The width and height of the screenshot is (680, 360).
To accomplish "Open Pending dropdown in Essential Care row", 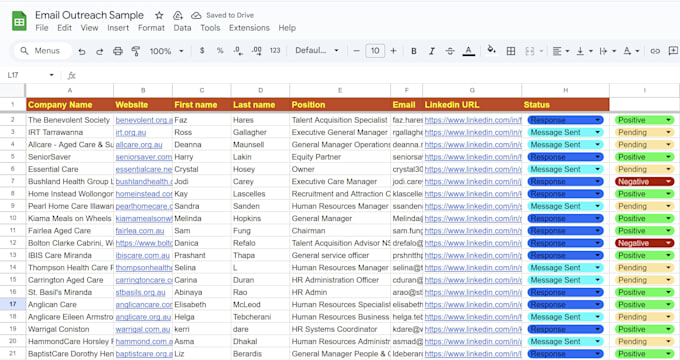I will tap(644, 169).
